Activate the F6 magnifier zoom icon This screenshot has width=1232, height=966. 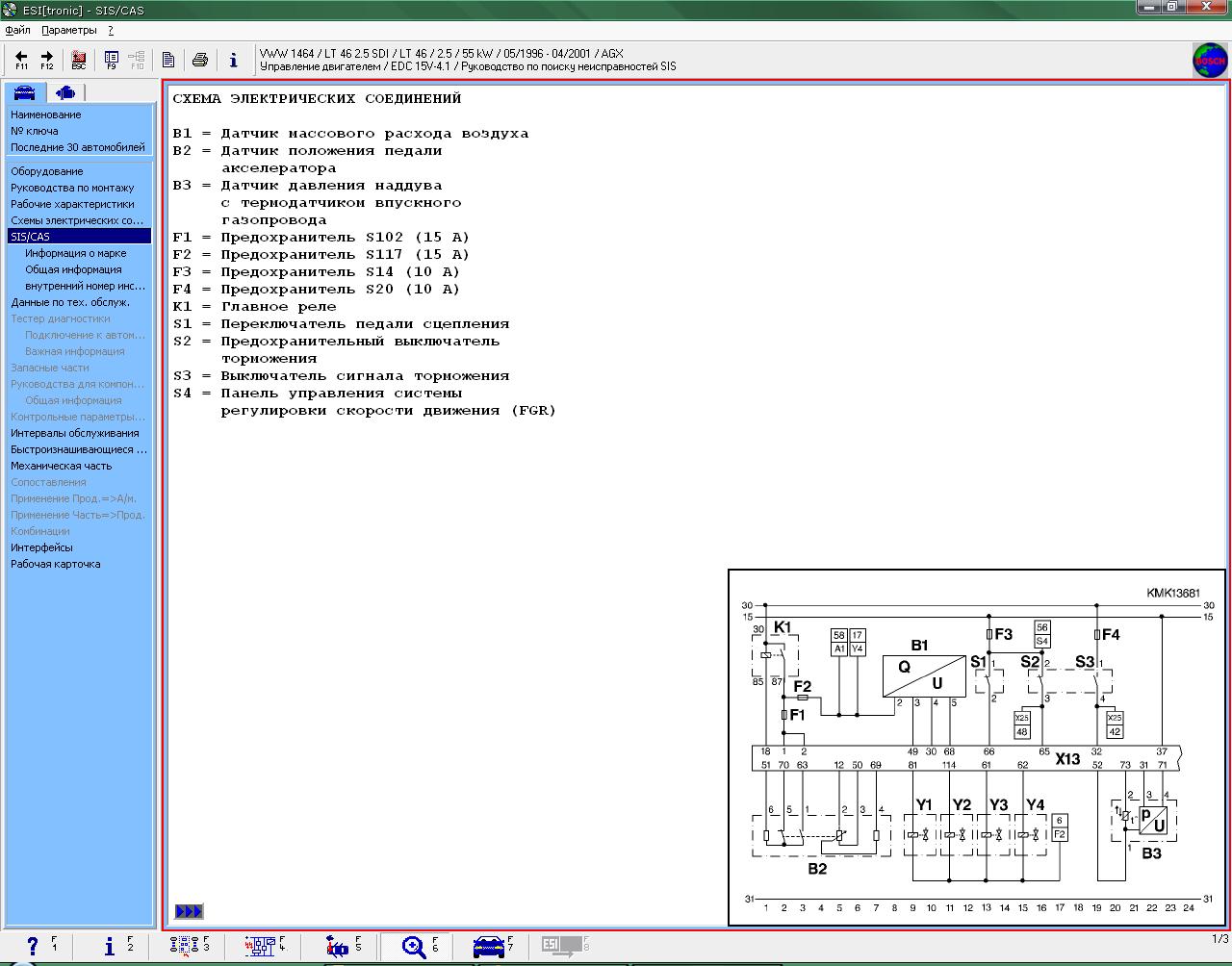coord(419,947)
